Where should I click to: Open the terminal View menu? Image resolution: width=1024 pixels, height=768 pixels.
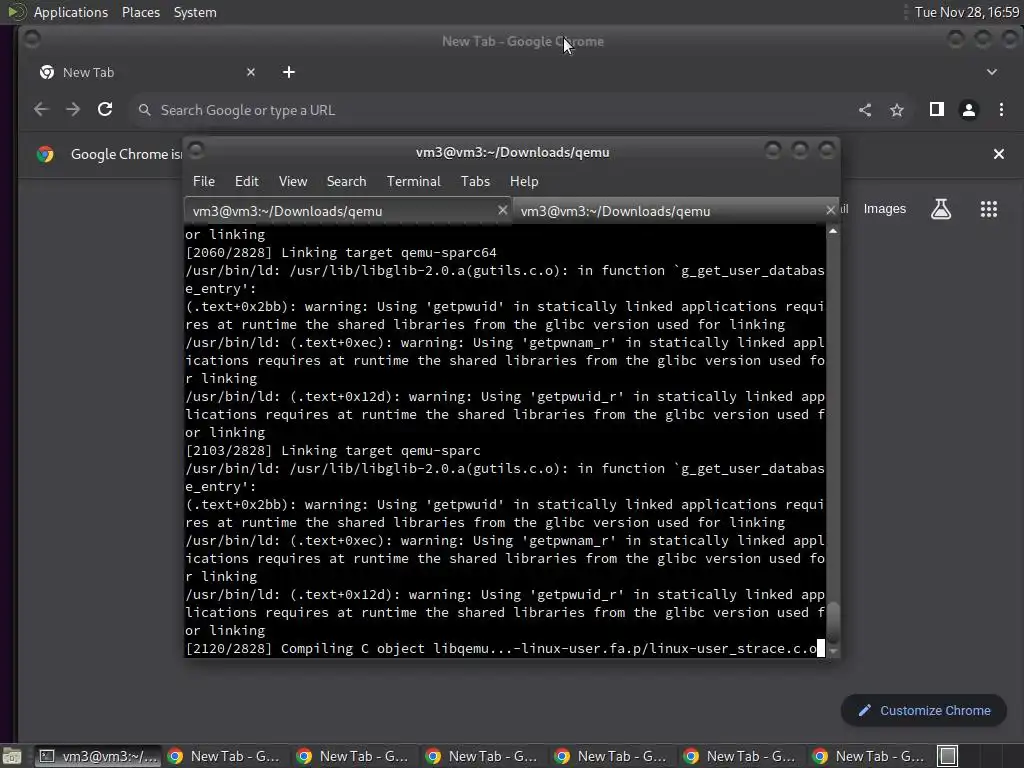point(293,182)
